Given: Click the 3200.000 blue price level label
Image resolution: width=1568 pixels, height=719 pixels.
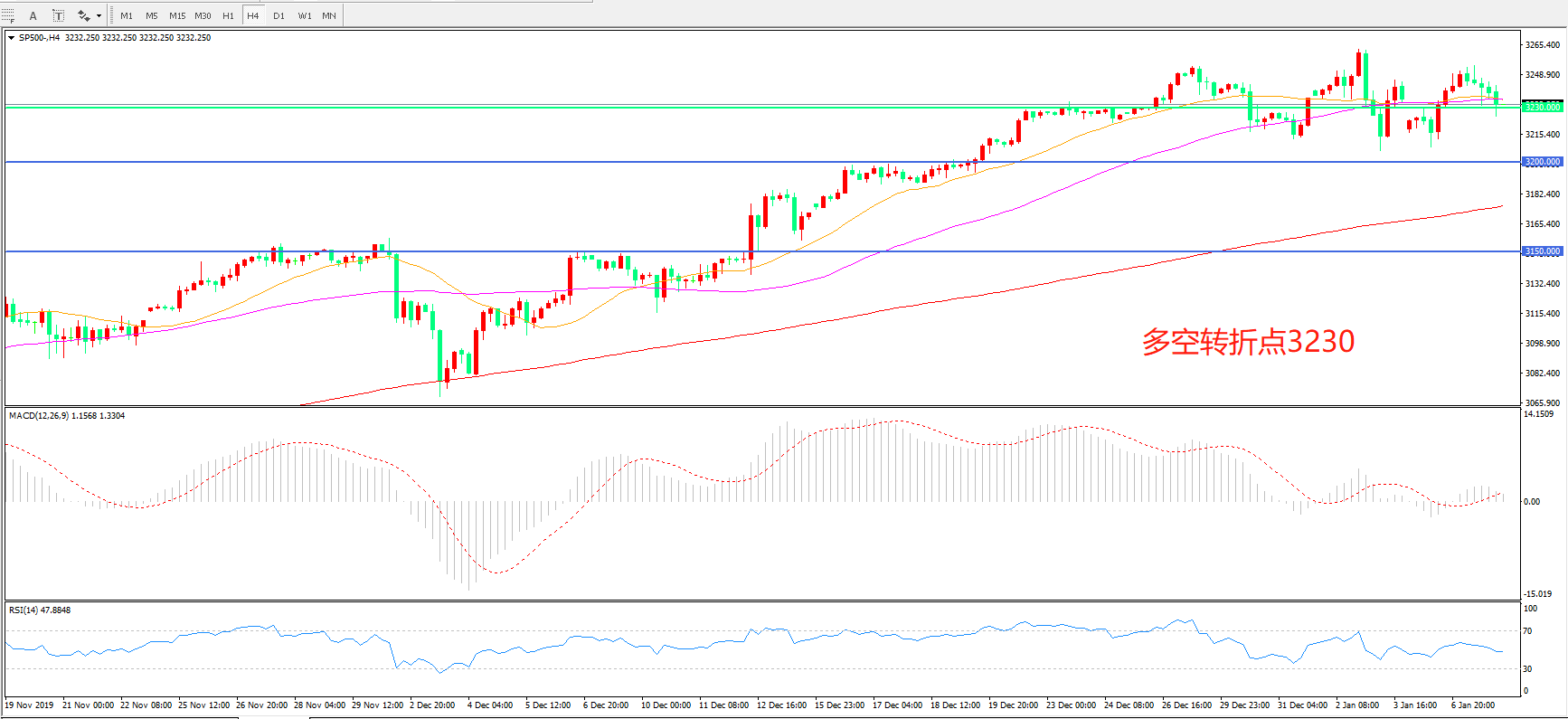Looking at the screenshot, I should pos(1543,162).
